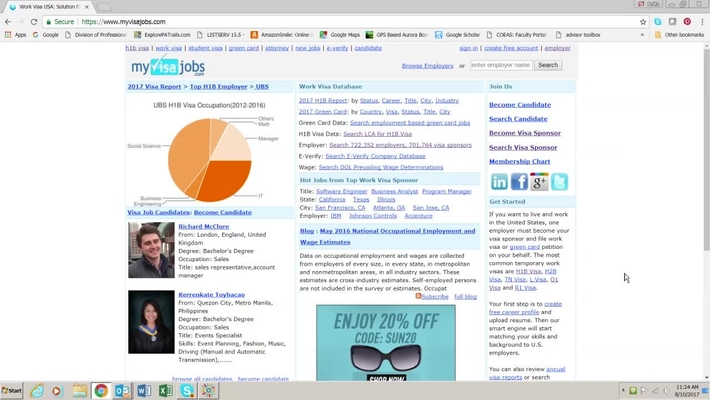Open Google Scholar bookmark
The height and width of the screenshot is (400, 710).
(x=457, y=34)
